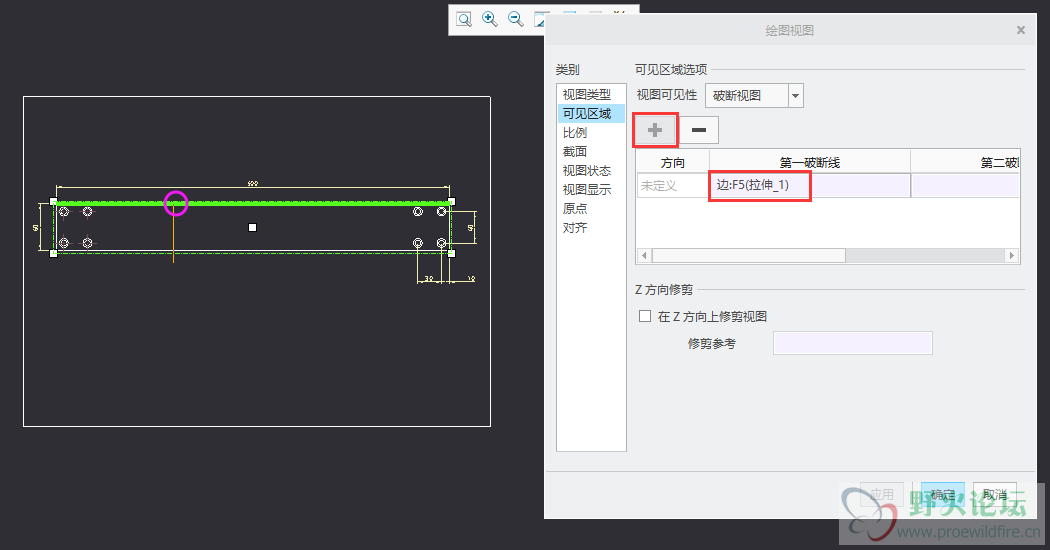Click the table scroll right arrow
The width and height of the screenshot is (1050, 550).
1012,255
